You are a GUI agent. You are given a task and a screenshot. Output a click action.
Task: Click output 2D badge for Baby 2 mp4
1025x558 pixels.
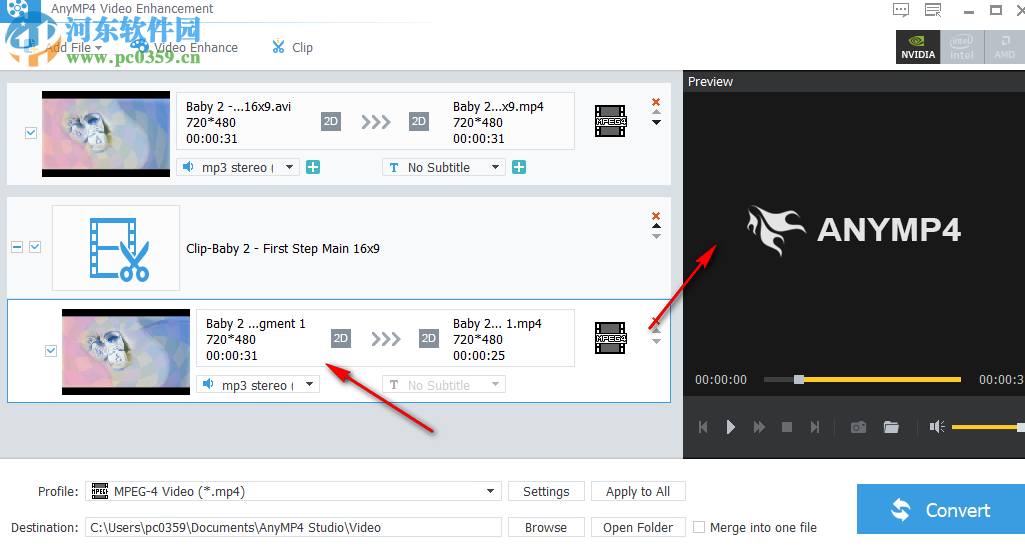click(x=418, y=122)
